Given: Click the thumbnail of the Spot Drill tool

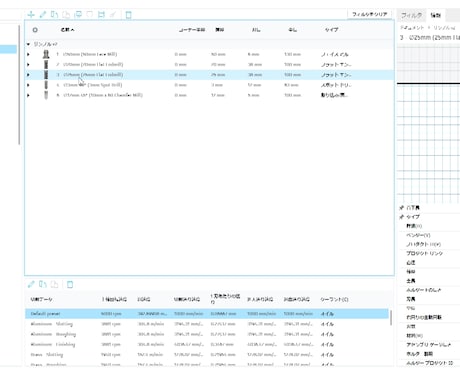Looking at the screenshot, I should (46, 85).
